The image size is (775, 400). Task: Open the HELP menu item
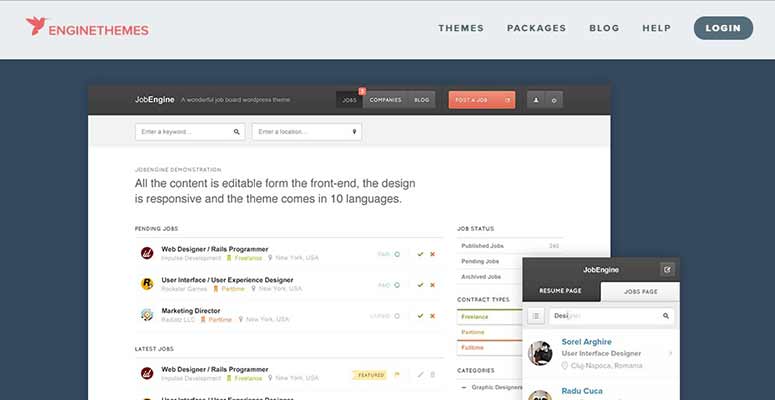point(656,28)
